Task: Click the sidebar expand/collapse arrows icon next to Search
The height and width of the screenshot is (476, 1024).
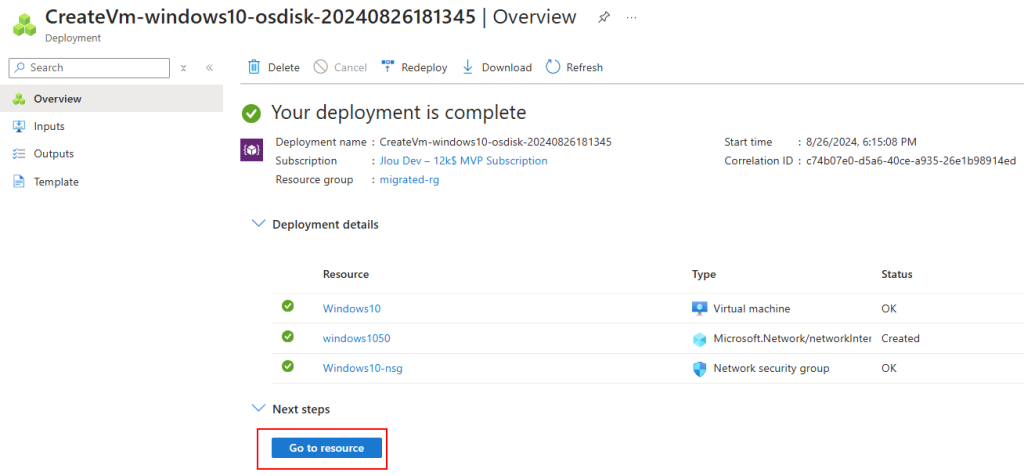Action: tap(184, 67)
